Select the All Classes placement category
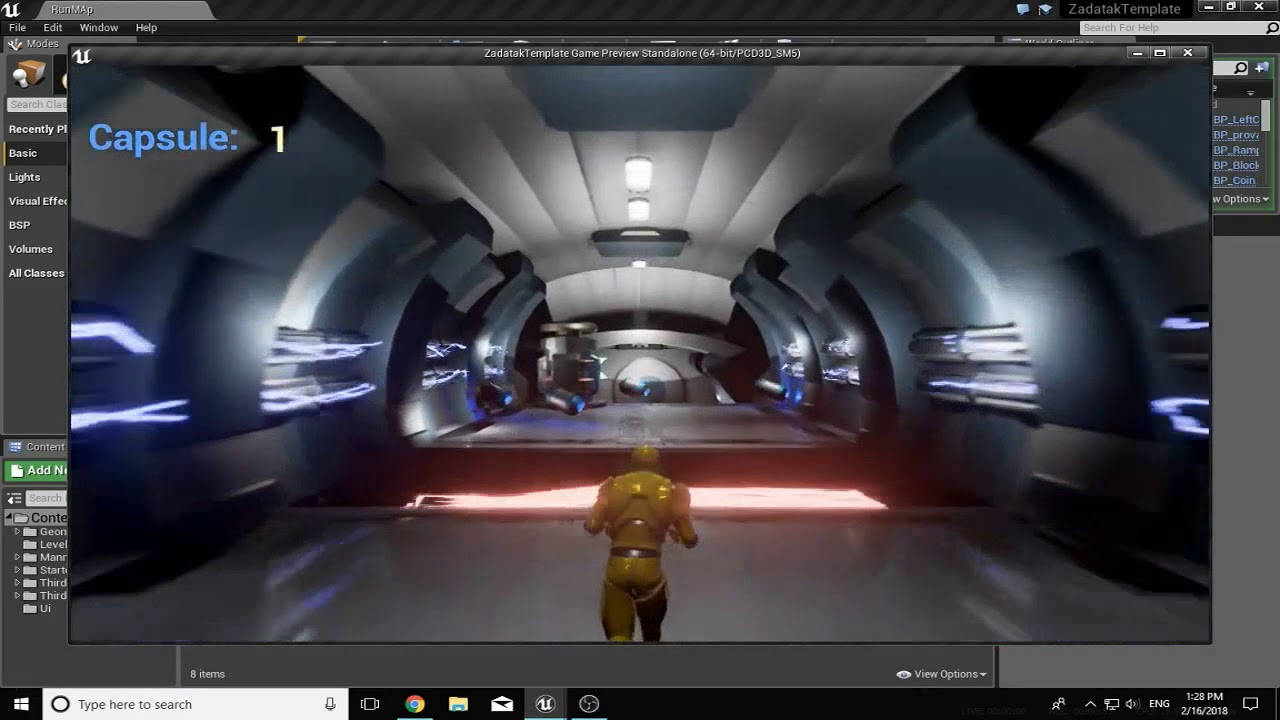 tap(36, 273)
